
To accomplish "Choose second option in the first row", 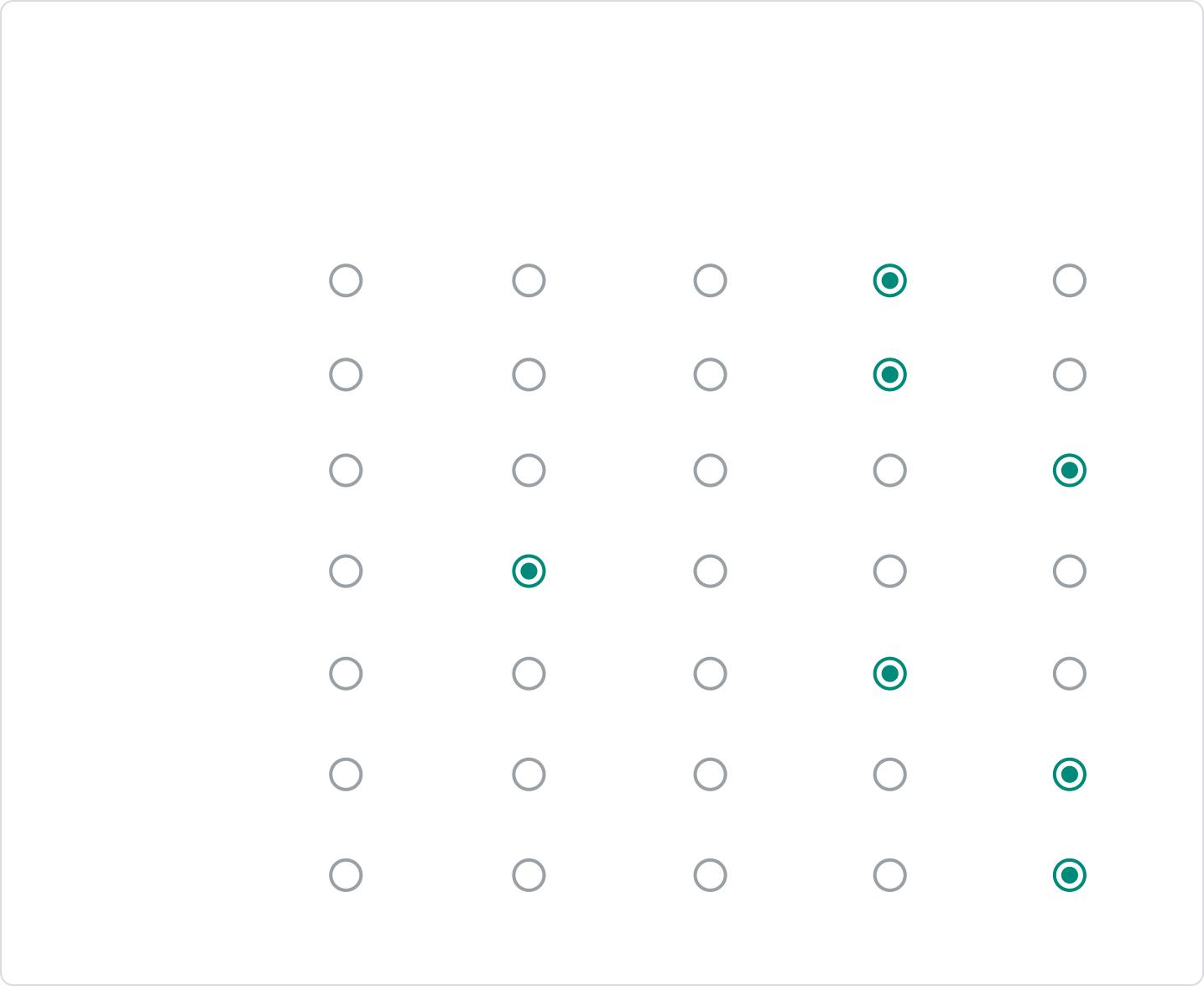I will coord(529,280).
